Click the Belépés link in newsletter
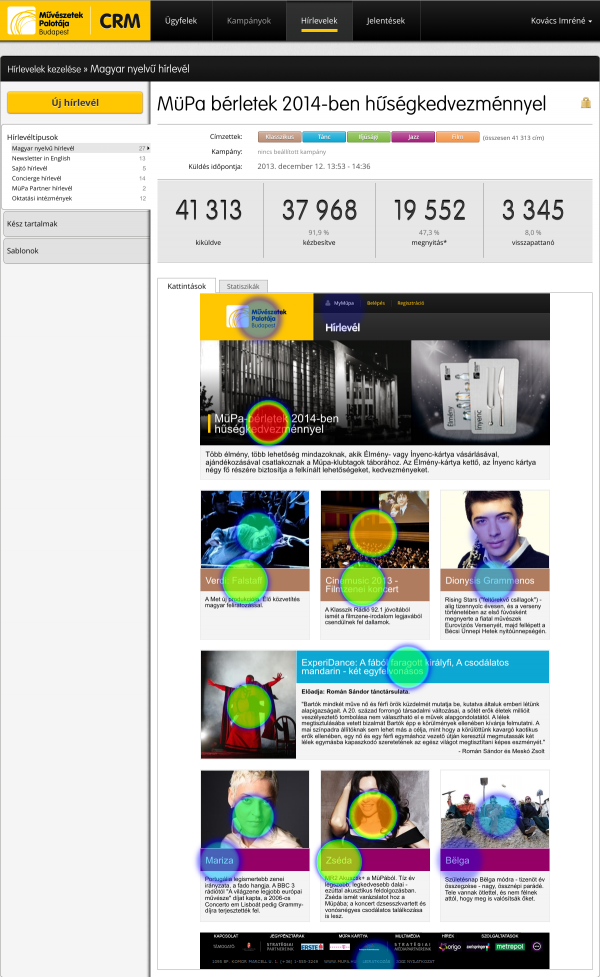 tap(376, 303)
